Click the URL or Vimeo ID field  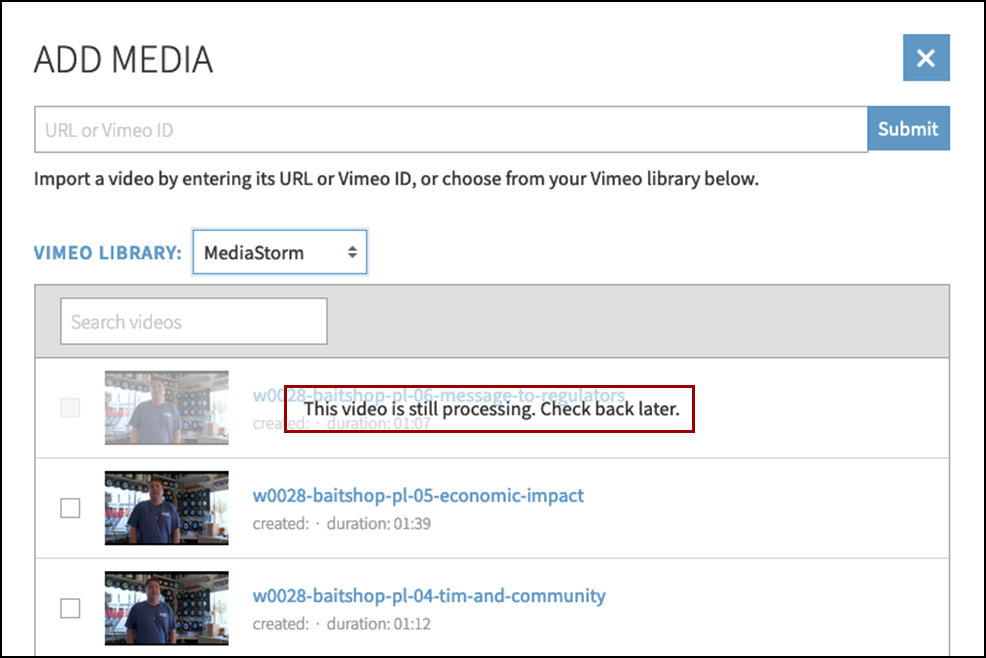[x=450, y=130]
